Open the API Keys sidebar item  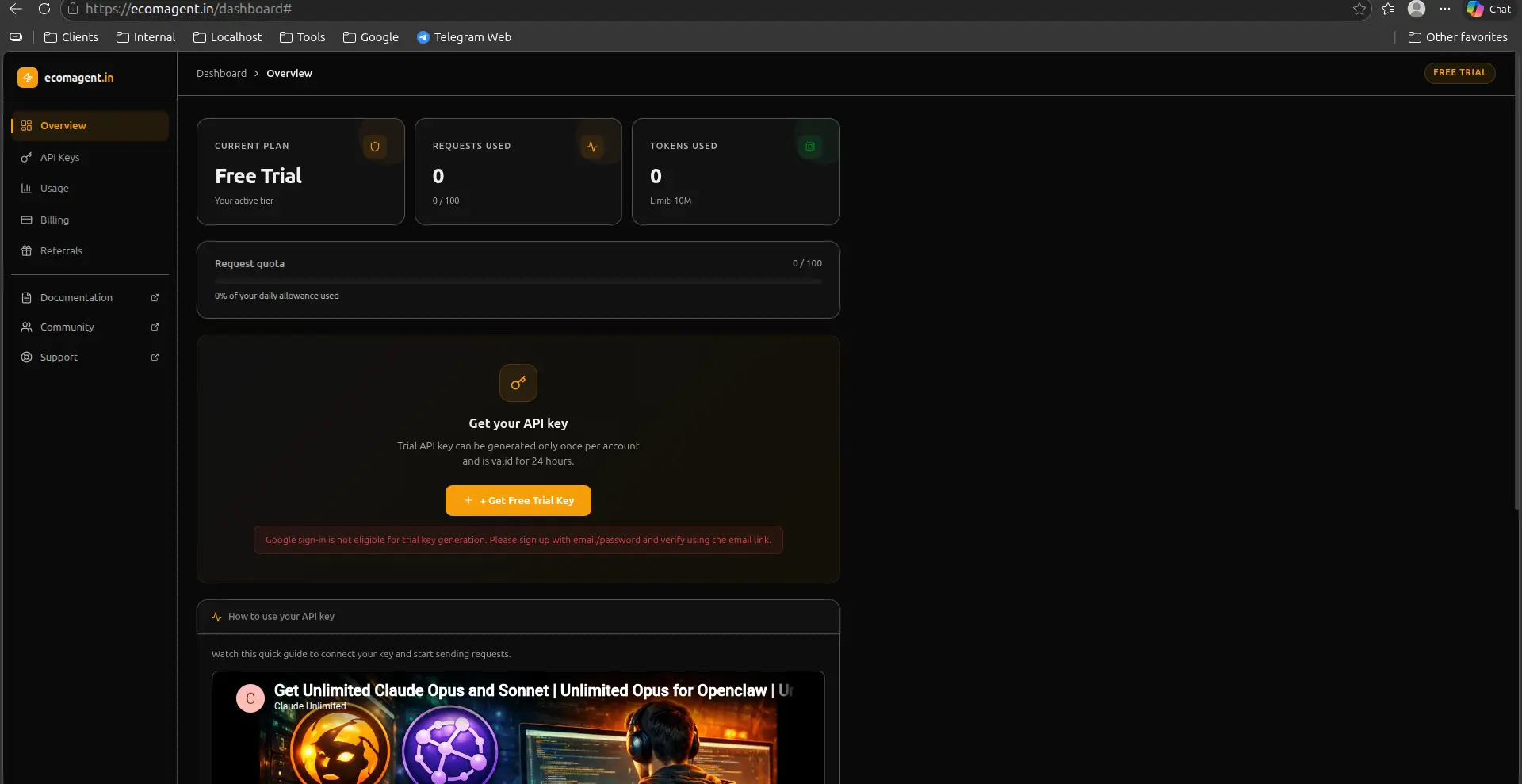coord(90,157)
